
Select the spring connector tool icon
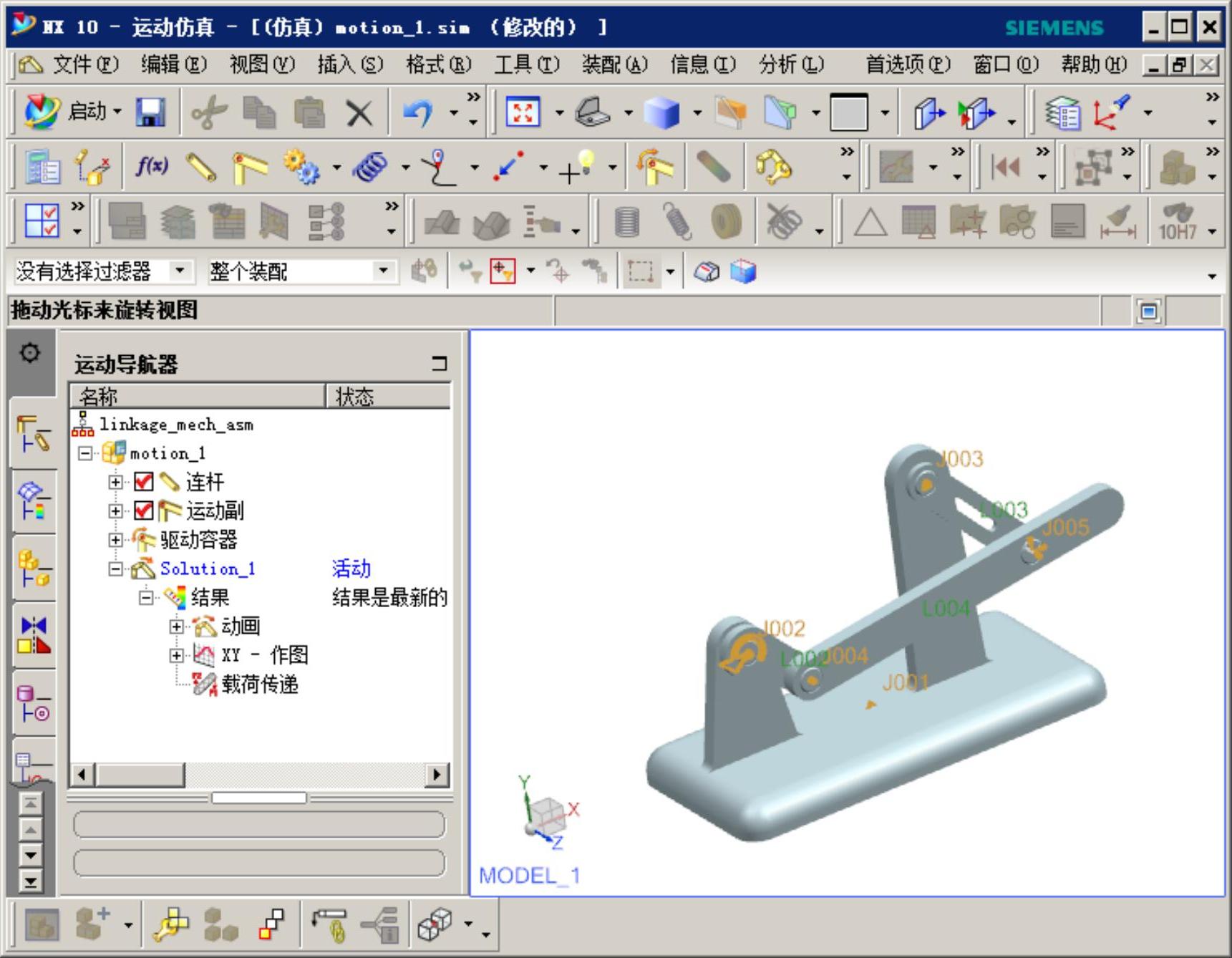369,167
